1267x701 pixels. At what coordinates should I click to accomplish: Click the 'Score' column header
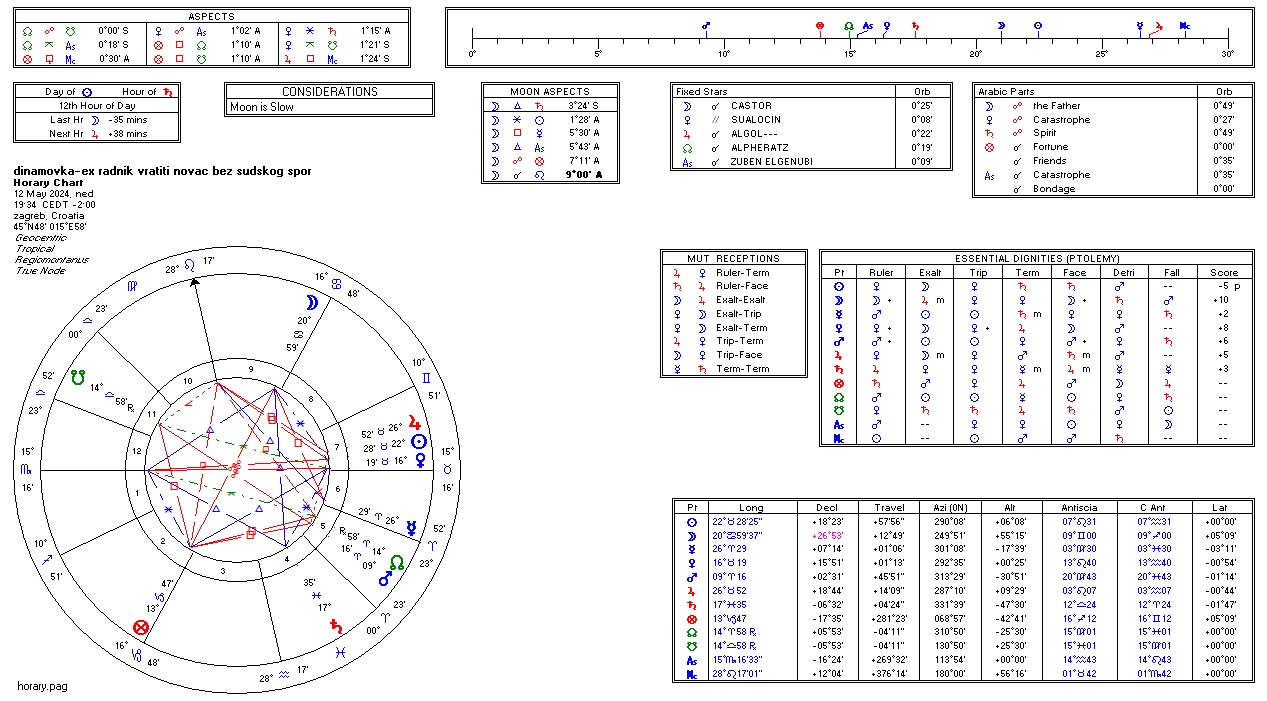coord(1223,273)
